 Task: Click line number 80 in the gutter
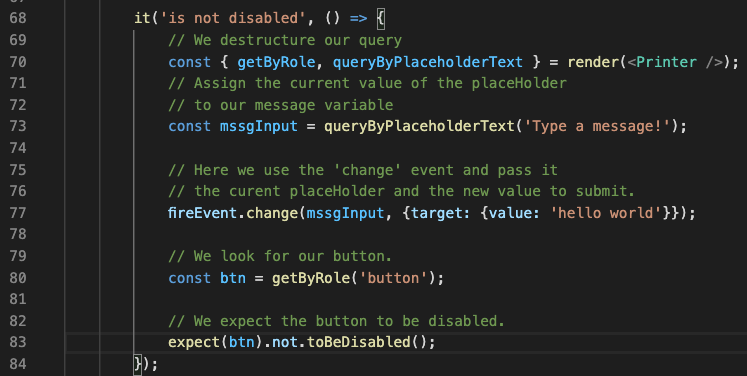tap(18, 278)
